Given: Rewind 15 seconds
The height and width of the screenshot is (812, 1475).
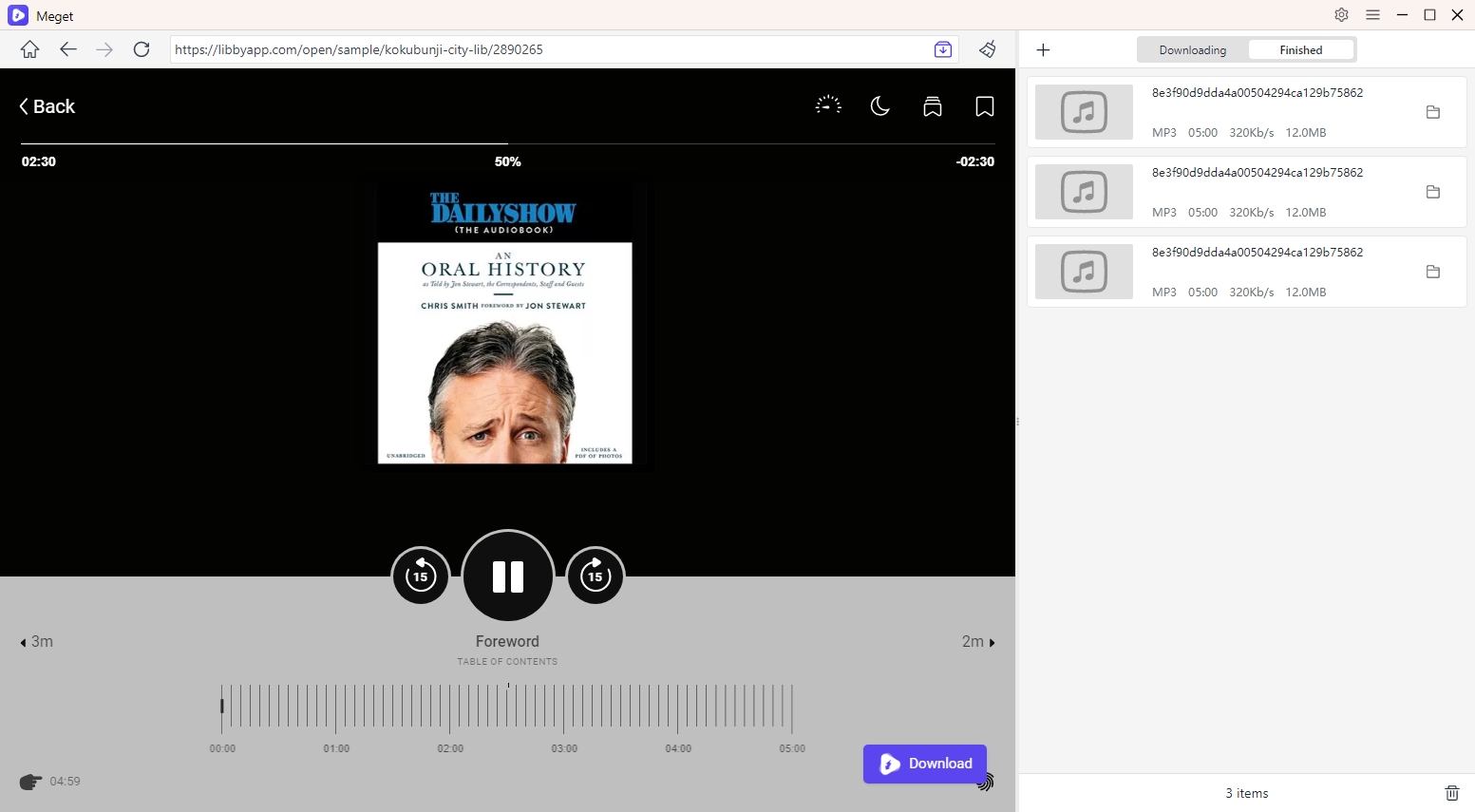Looking at the screenshot, I should (421, 576).
